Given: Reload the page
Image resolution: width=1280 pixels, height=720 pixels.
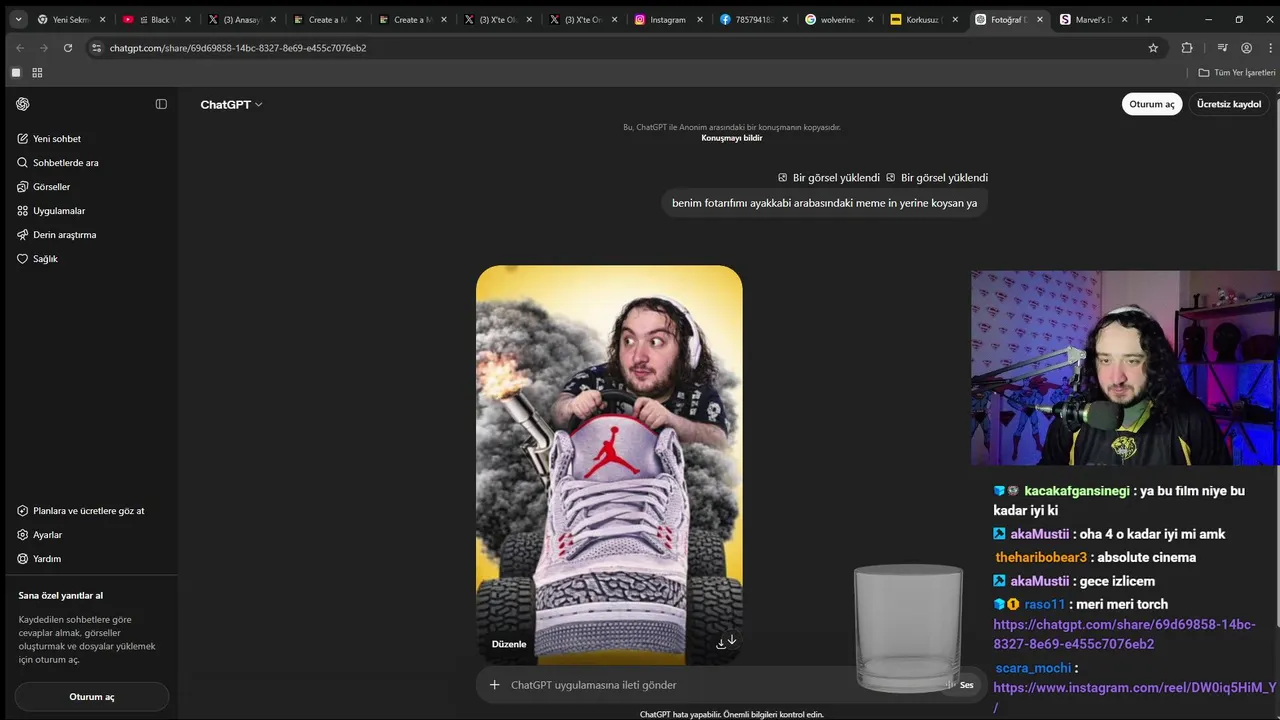Looking at the screenshot, I should 68,48.
